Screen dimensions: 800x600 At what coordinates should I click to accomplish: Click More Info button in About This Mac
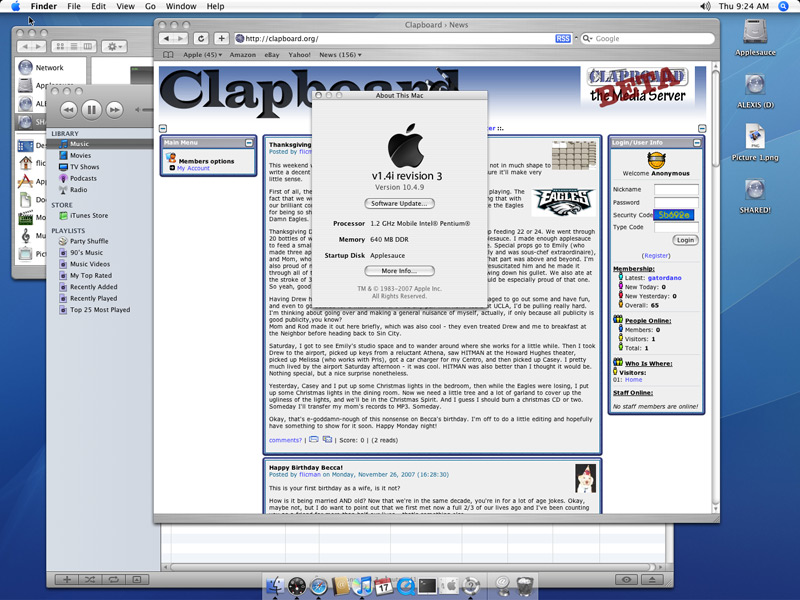pyautogui.click(x=399, y=271)
